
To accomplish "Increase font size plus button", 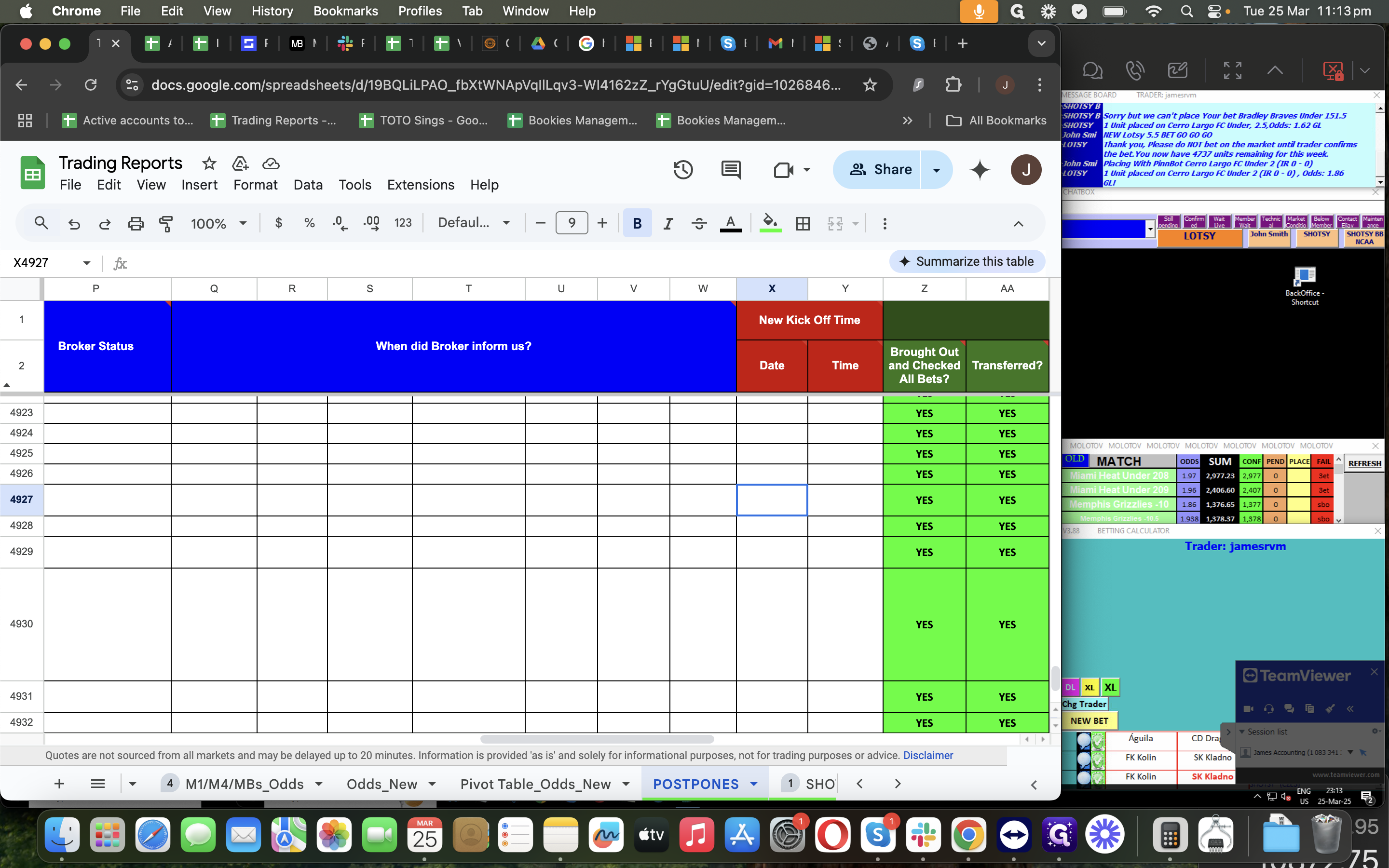I will coord(602,223).
